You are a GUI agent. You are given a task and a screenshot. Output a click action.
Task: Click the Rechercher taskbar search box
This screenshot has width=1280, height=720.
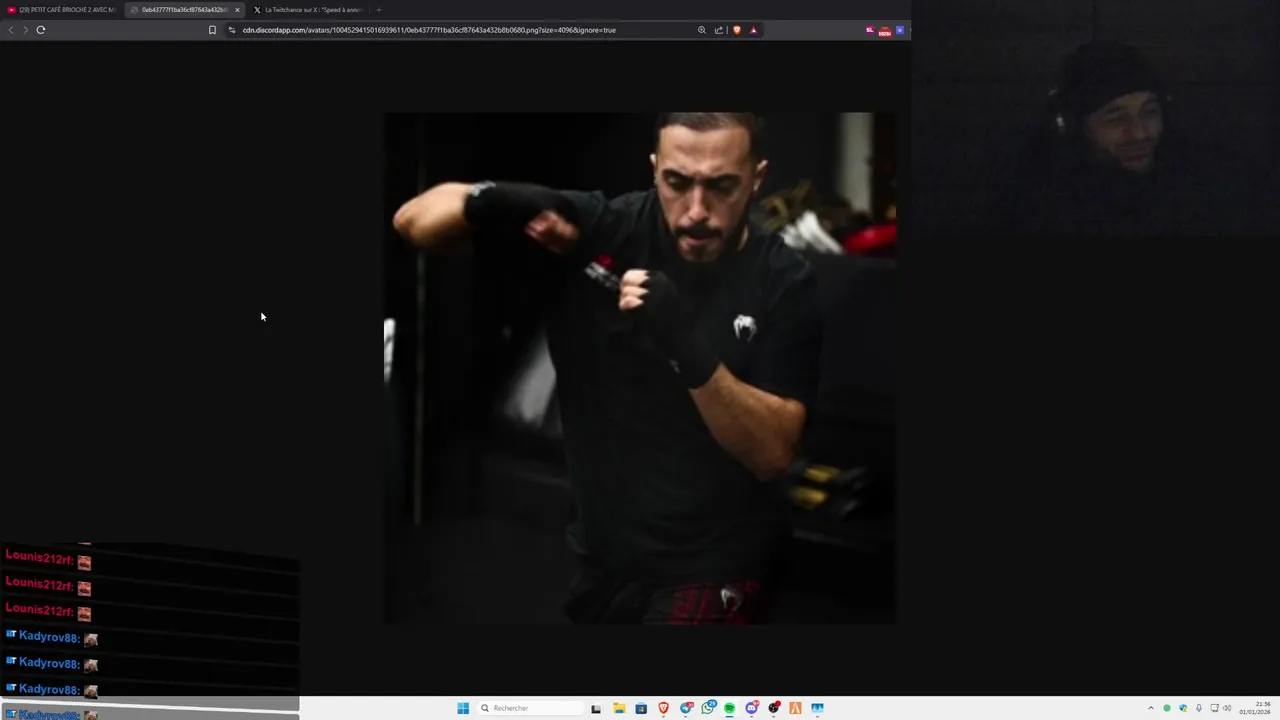coord(530,708)
